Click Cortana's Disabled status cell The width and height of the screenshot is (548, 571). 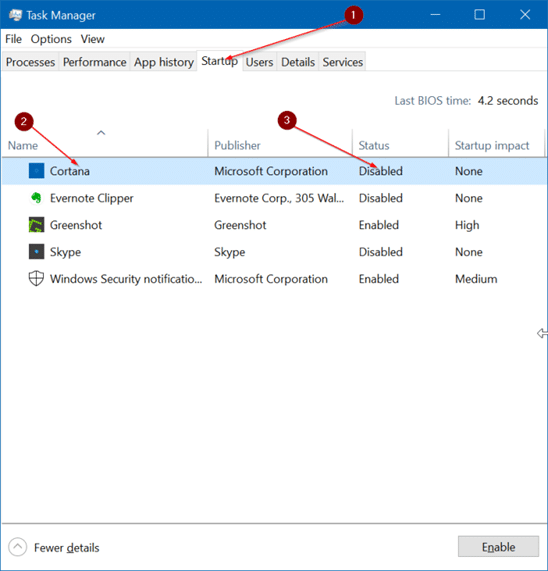click(x=381, y=171)
